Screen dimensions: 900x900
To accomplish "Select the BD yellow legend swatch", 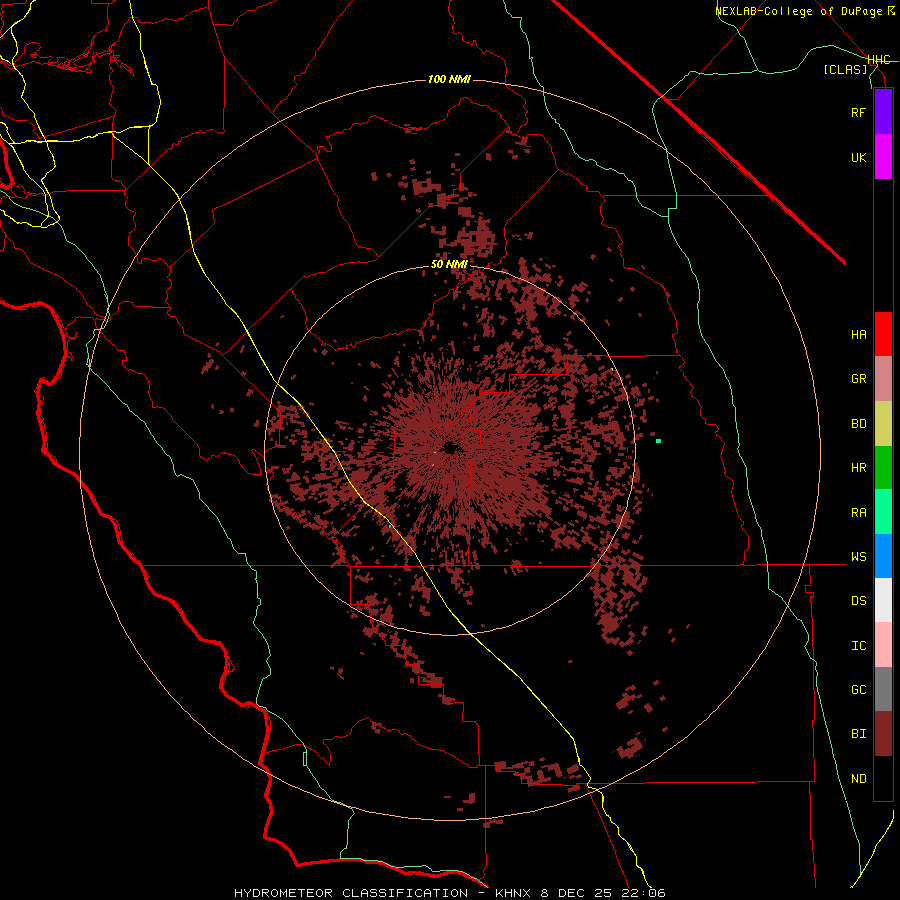I will (x=883, y=424).
